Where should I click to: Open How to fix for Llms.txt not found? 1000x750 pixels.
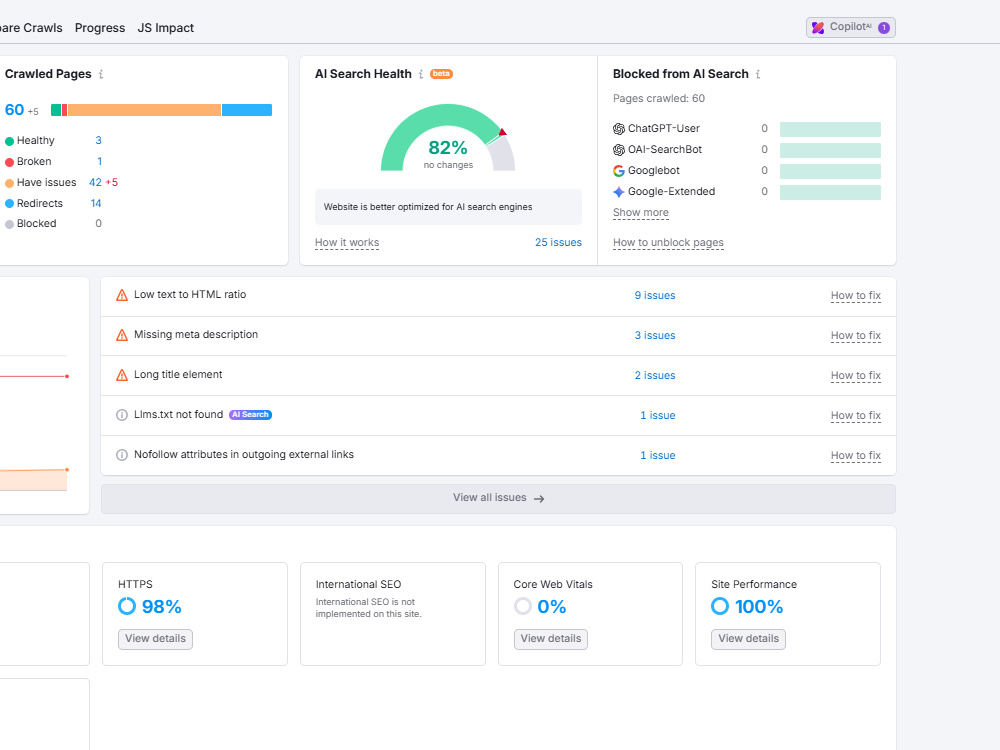coord(856,415)
